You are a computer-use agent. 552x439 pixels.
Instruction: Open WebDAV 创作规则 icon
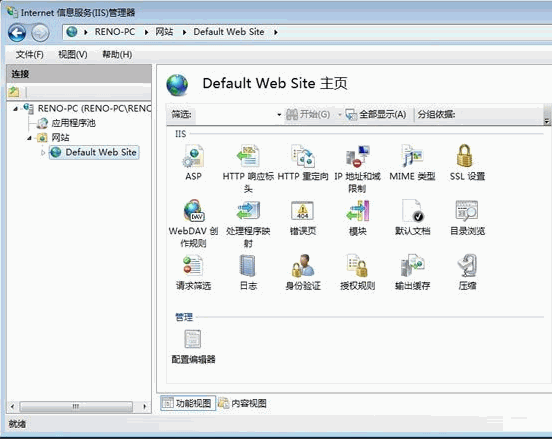[x=194, y=211]
